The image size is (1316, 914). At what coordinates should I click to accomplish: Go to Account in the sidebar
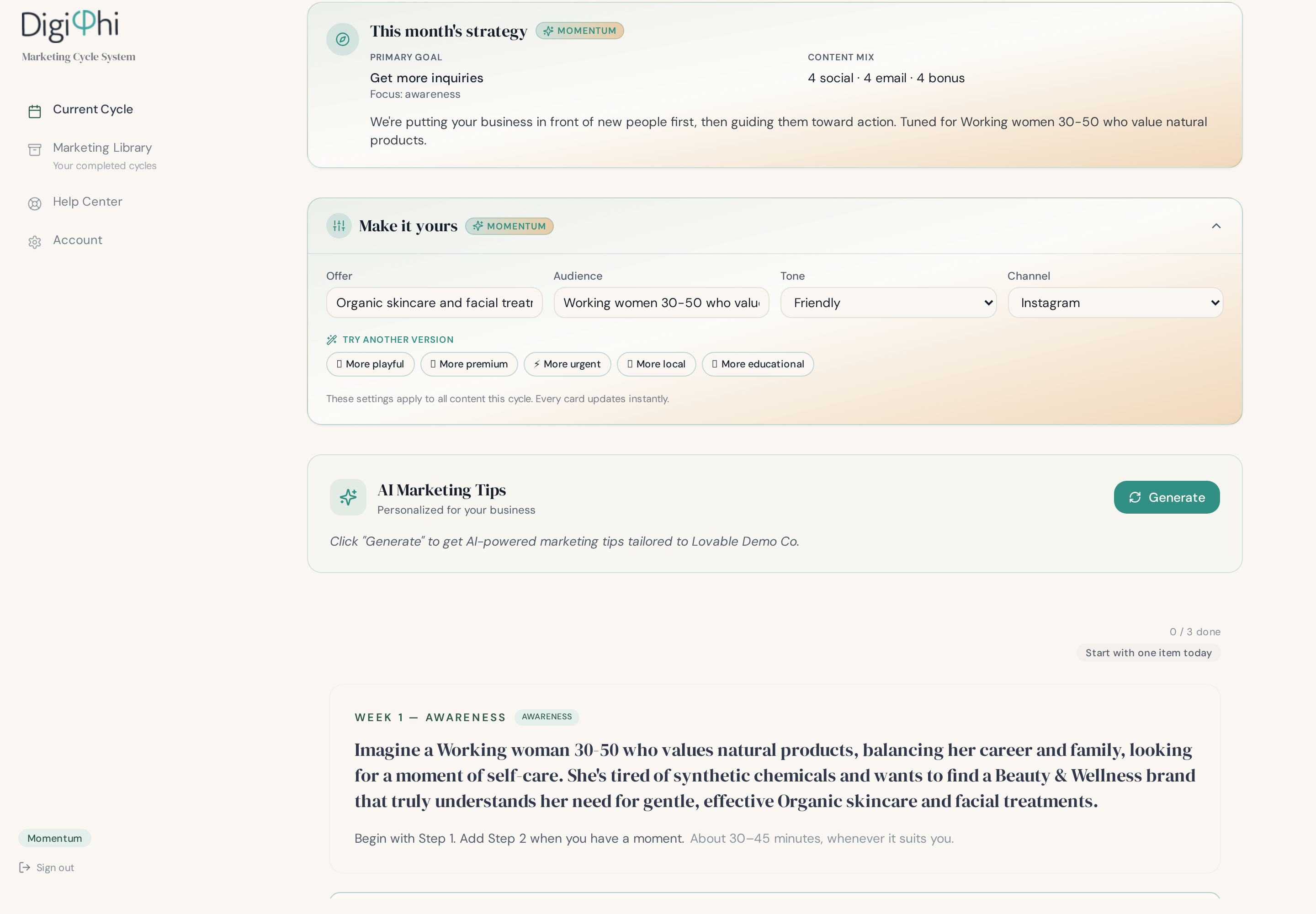click(x=77, y=240)
